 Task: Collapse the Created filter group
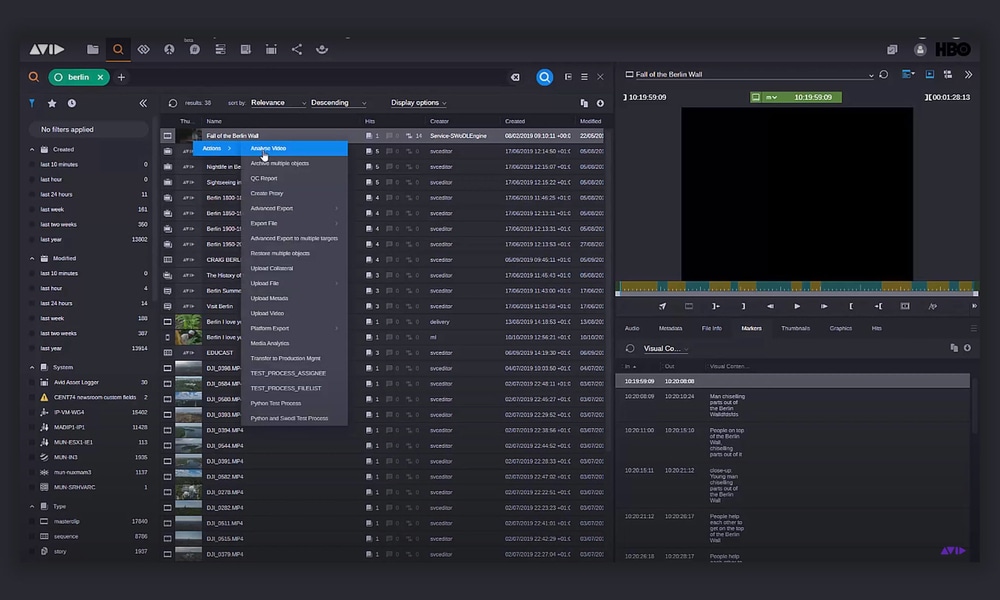pos(33,149)
